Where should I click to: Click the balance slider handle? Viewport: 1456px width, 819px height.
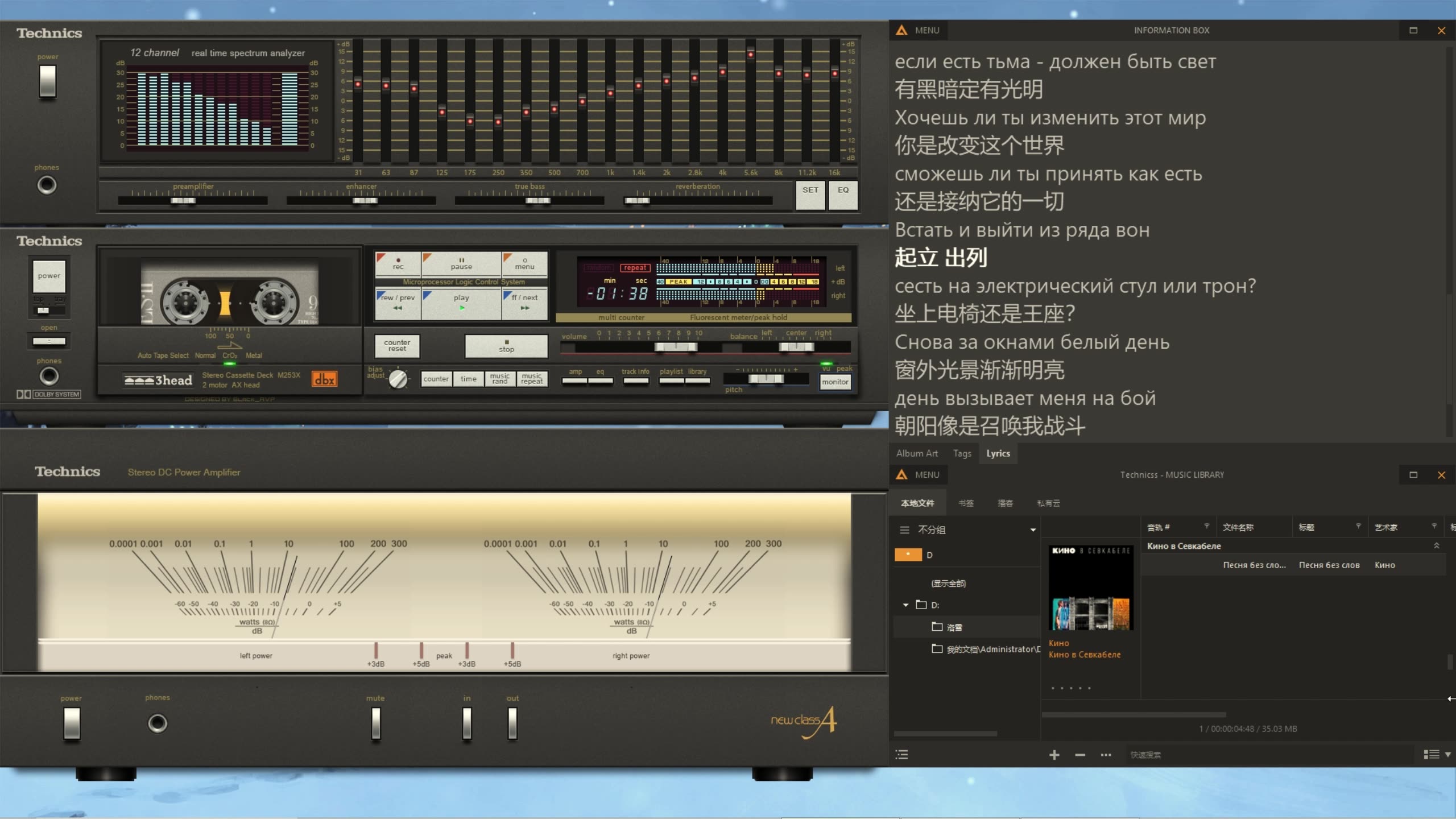(796, 346)
